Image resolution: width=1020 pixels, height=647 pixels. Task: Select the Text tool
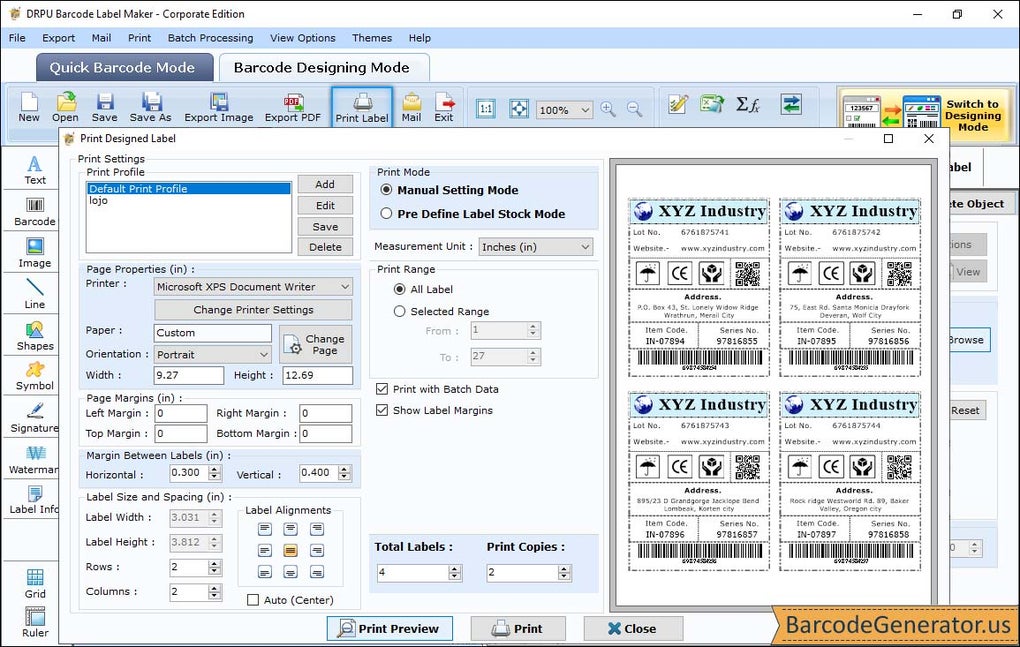click(33, 172)
